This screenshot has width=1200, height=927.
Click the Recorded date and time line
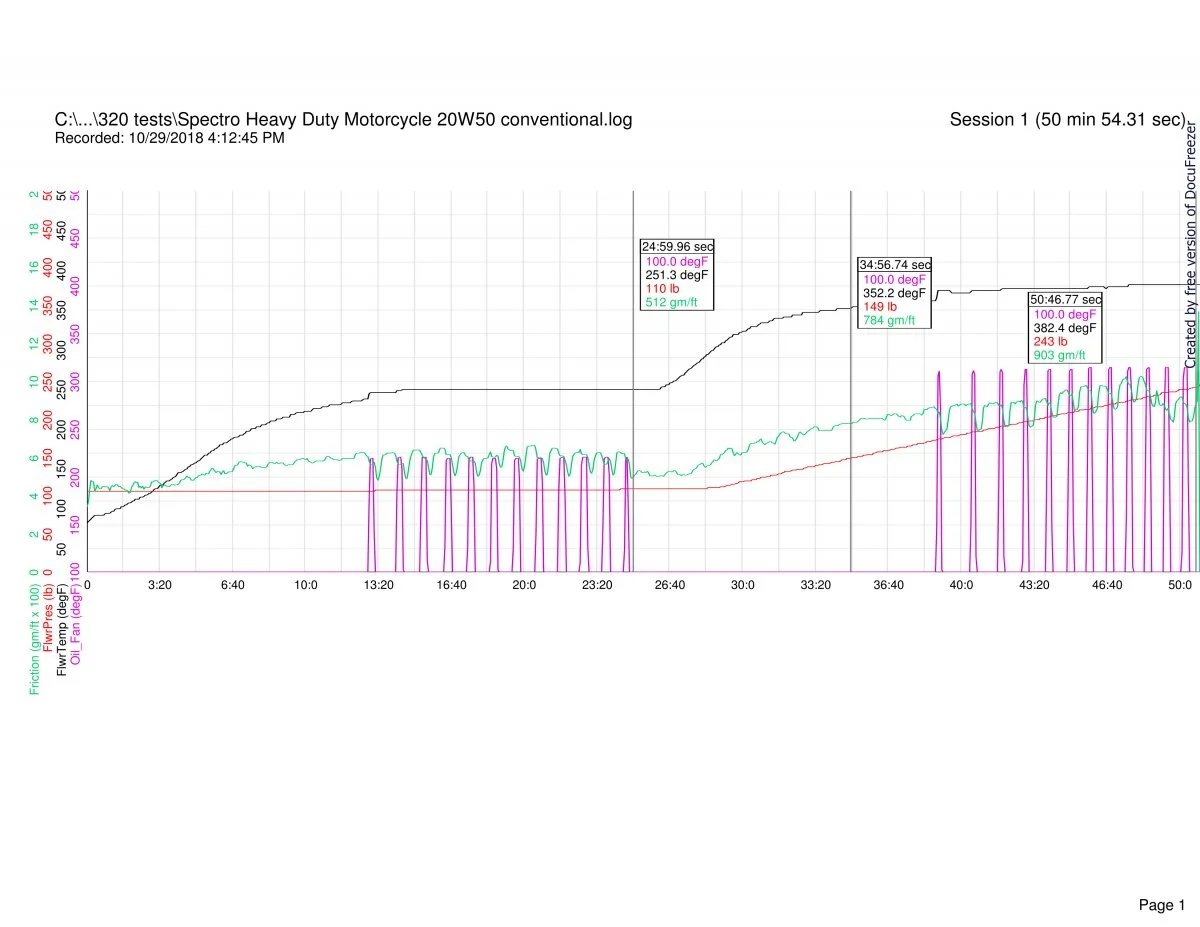169,138
